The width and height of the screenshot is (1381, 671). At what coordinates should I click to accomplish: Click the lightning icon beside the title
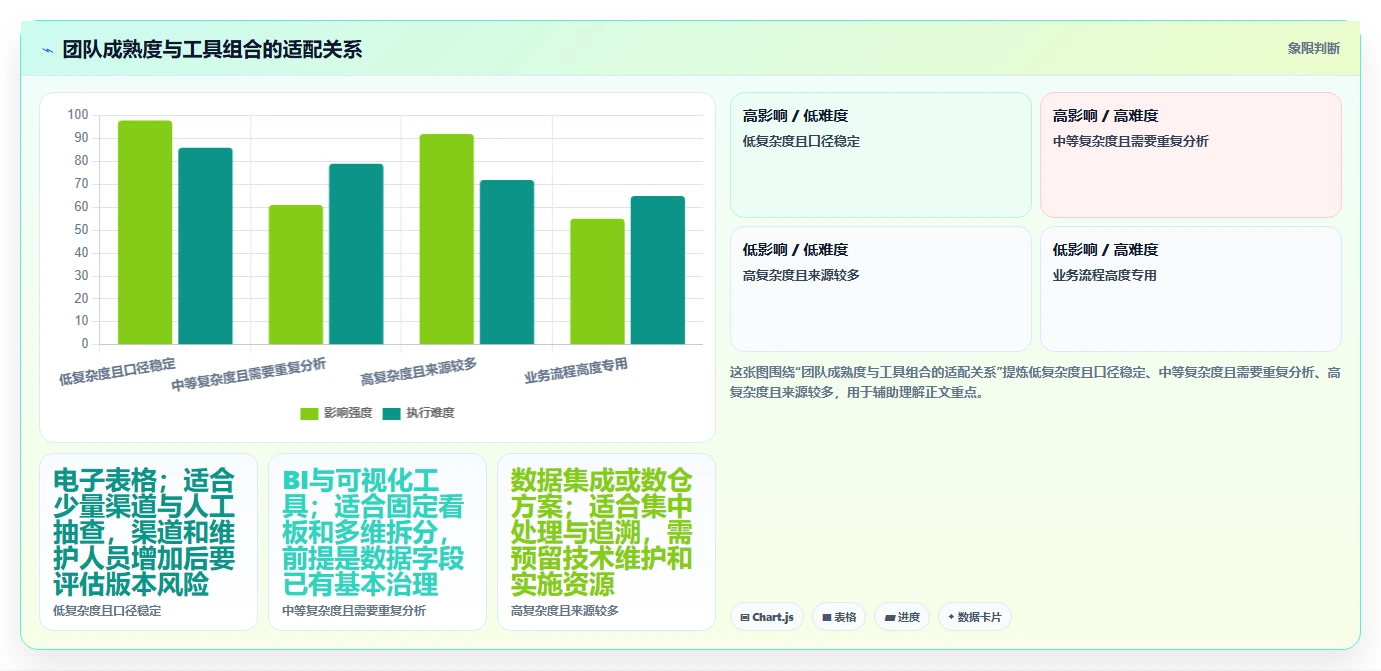pos(47,50)
